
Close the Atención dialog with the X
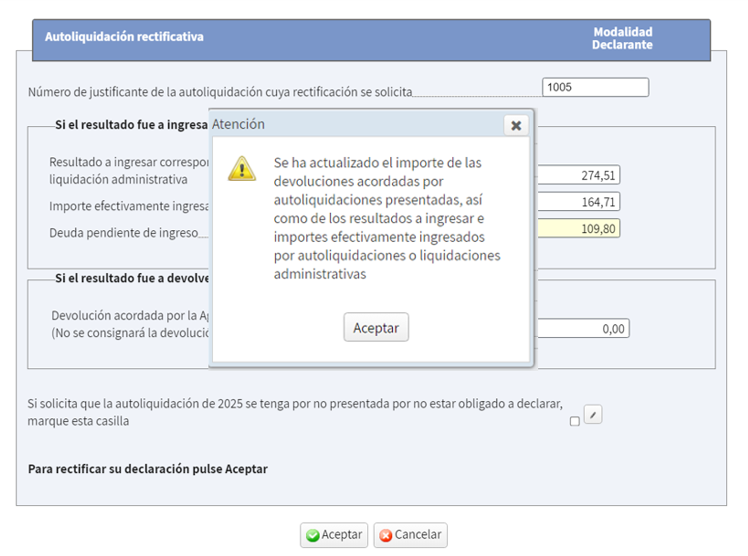(516, 125)
